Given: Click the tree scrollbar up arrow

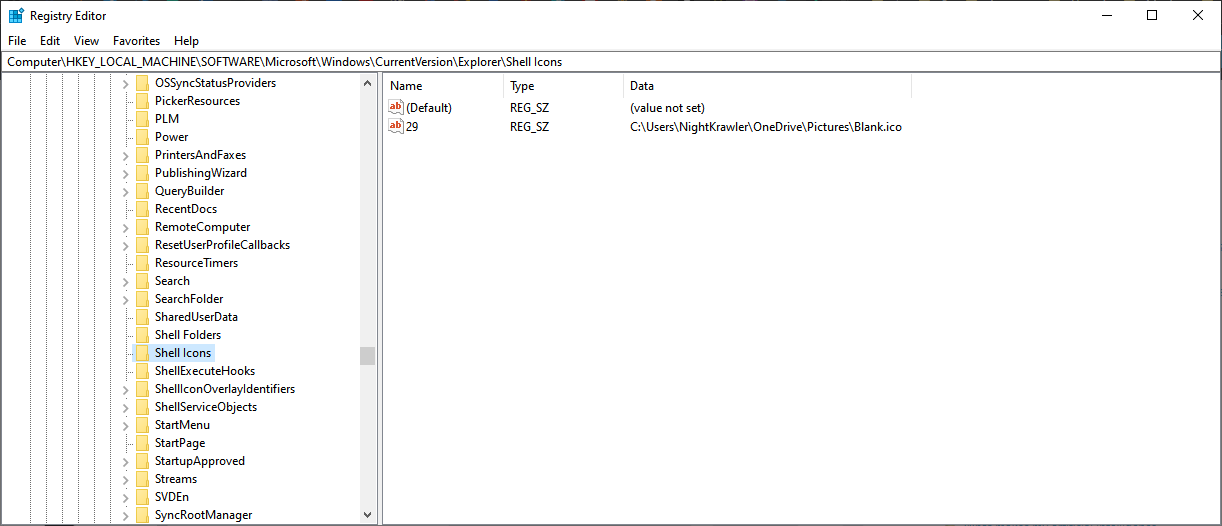Looking at the screenshot, I should click(367, 83).
